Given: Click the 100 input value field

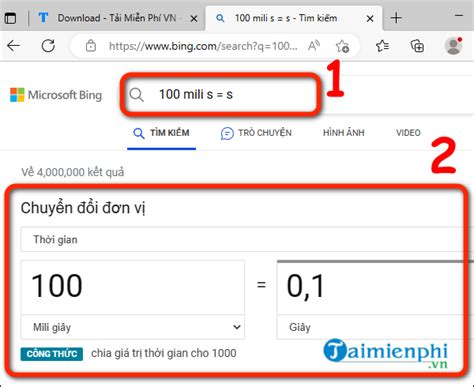Looking at the screenshot, I should (133, 287).
